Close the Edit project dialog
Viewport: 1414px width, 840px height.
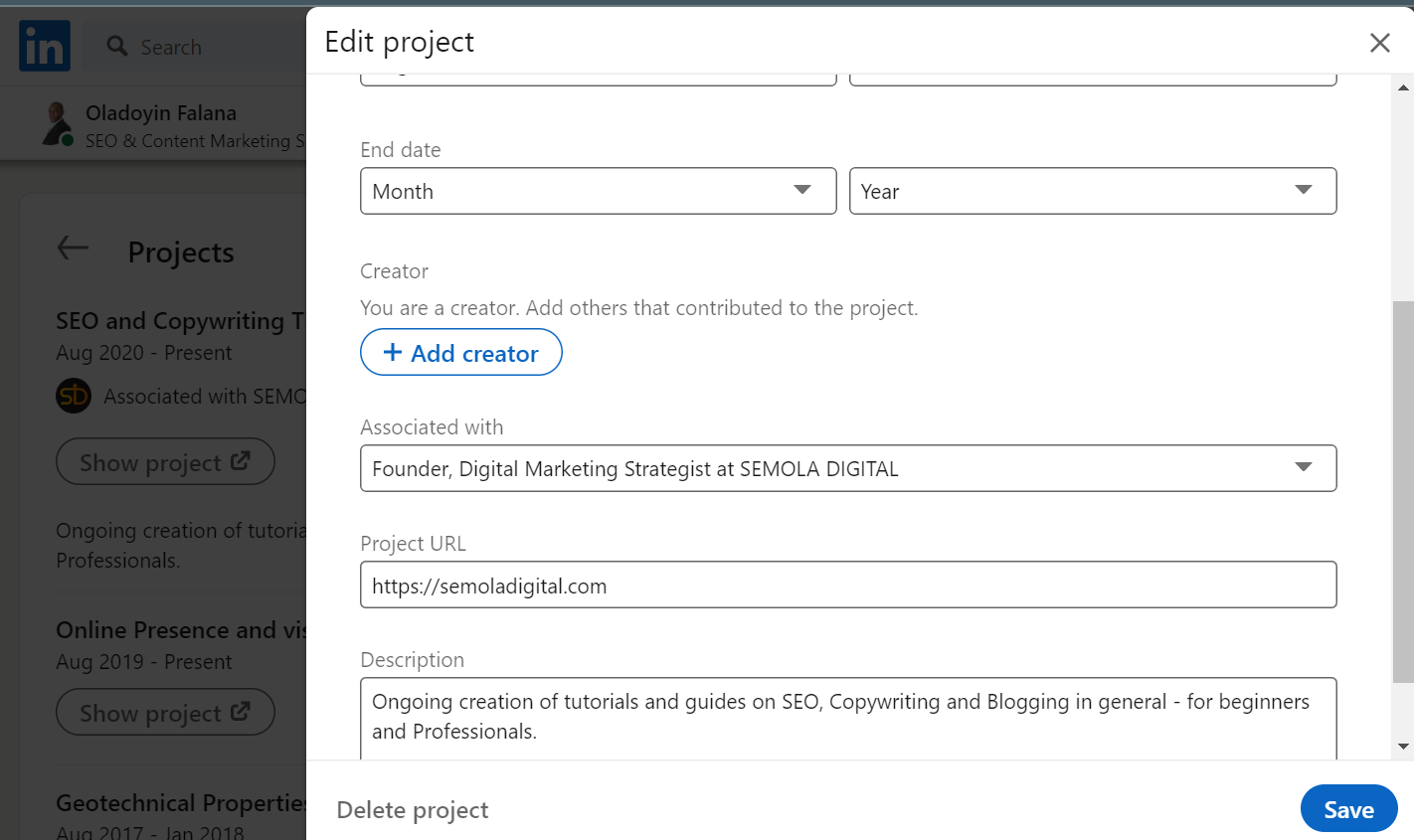(1379, 43)
